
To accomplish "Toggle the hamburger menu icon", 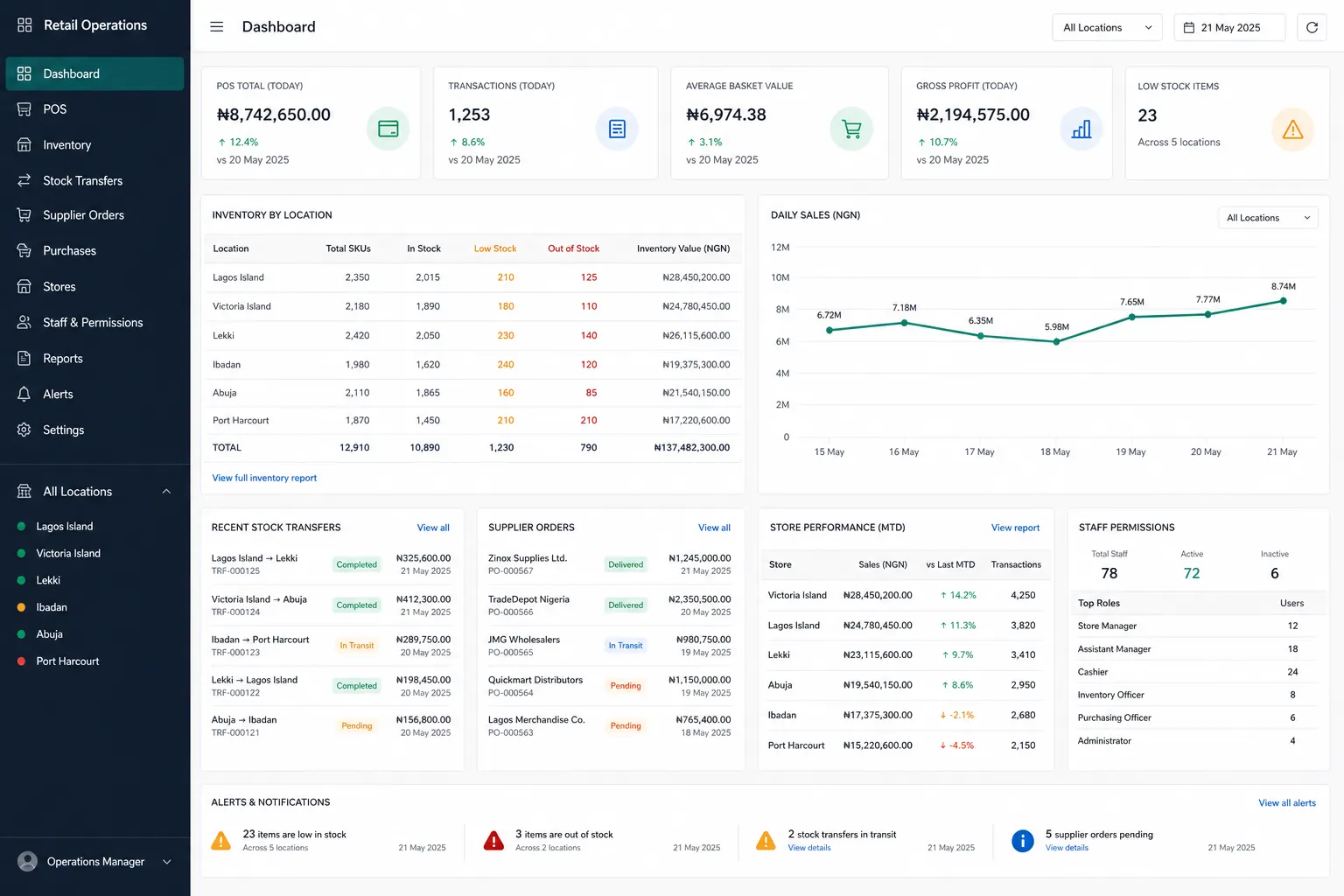I will 217,27.
